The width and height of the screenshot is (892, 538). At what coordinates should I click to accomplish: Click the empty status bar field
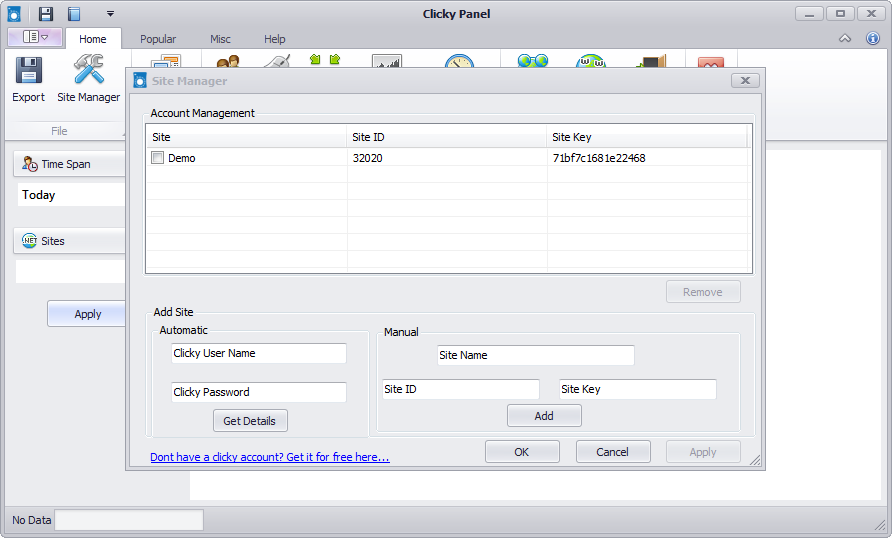coord(129,520)
